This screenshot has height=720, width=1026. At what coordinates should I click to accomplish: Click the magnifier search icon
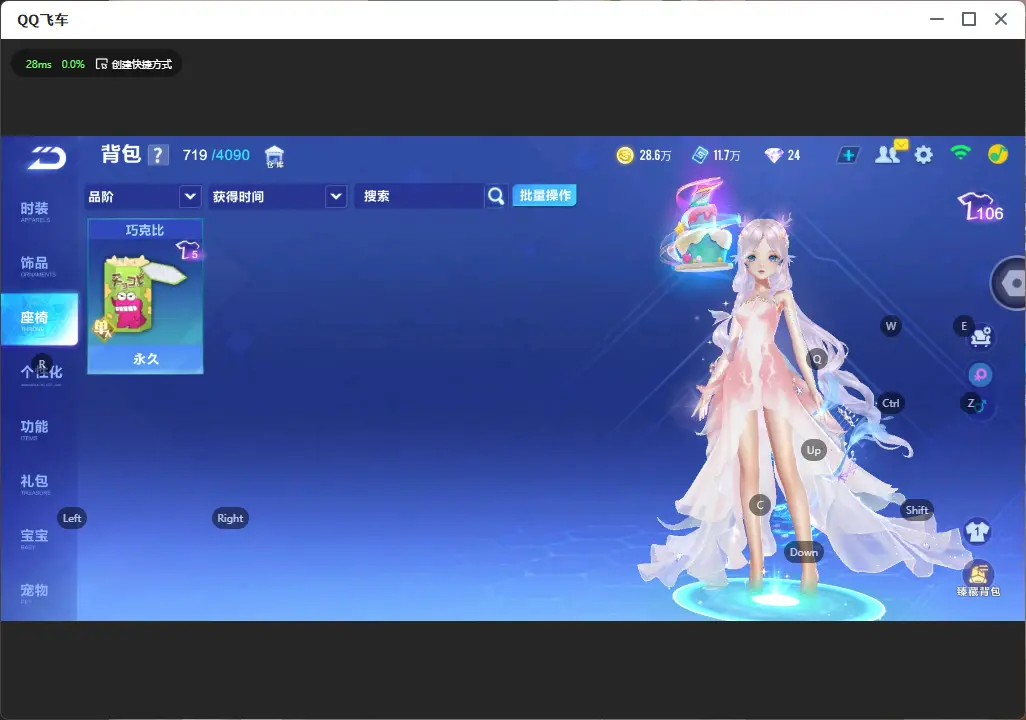pos(496,196)
